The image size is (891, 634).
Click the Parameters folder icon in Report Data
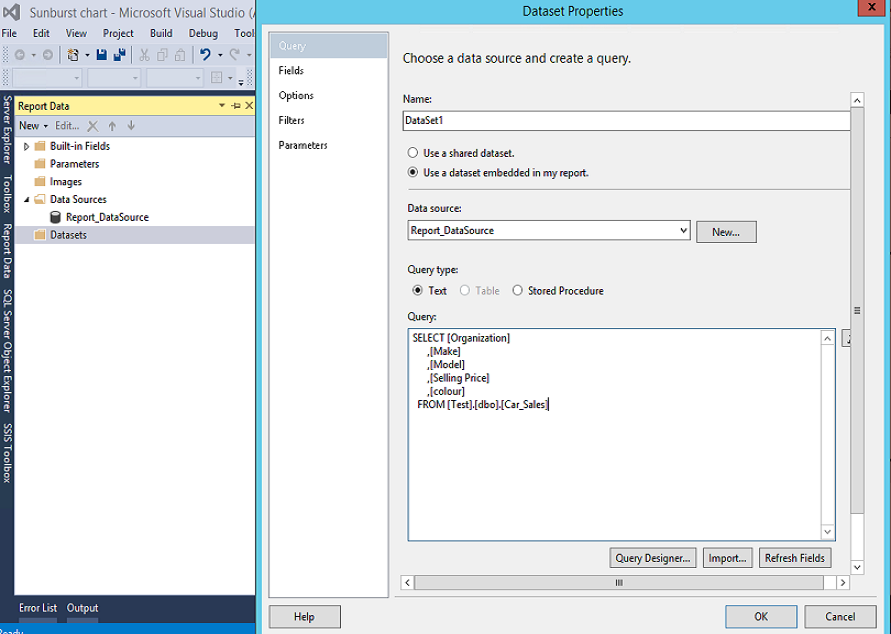point(40,164)
